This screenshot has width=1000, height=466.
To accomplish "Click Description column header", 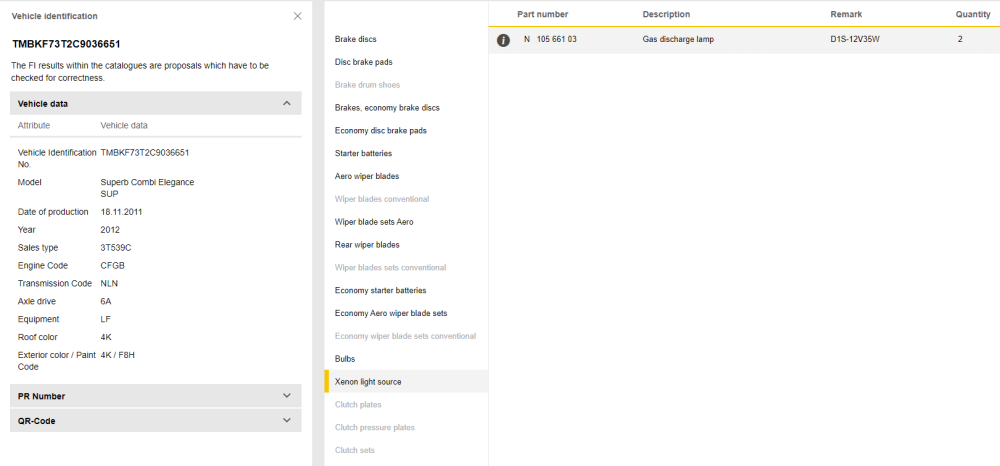I will click(x=666, y=14).
